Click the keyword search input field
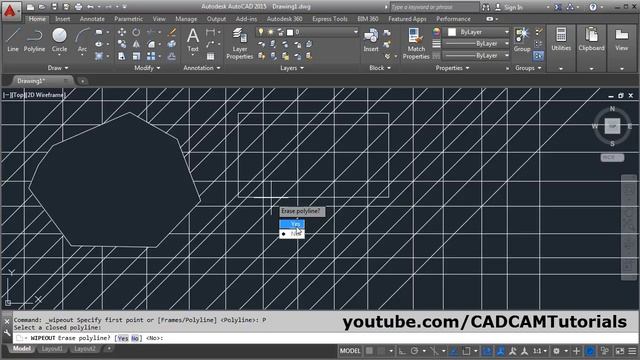 tap(434, 7)
